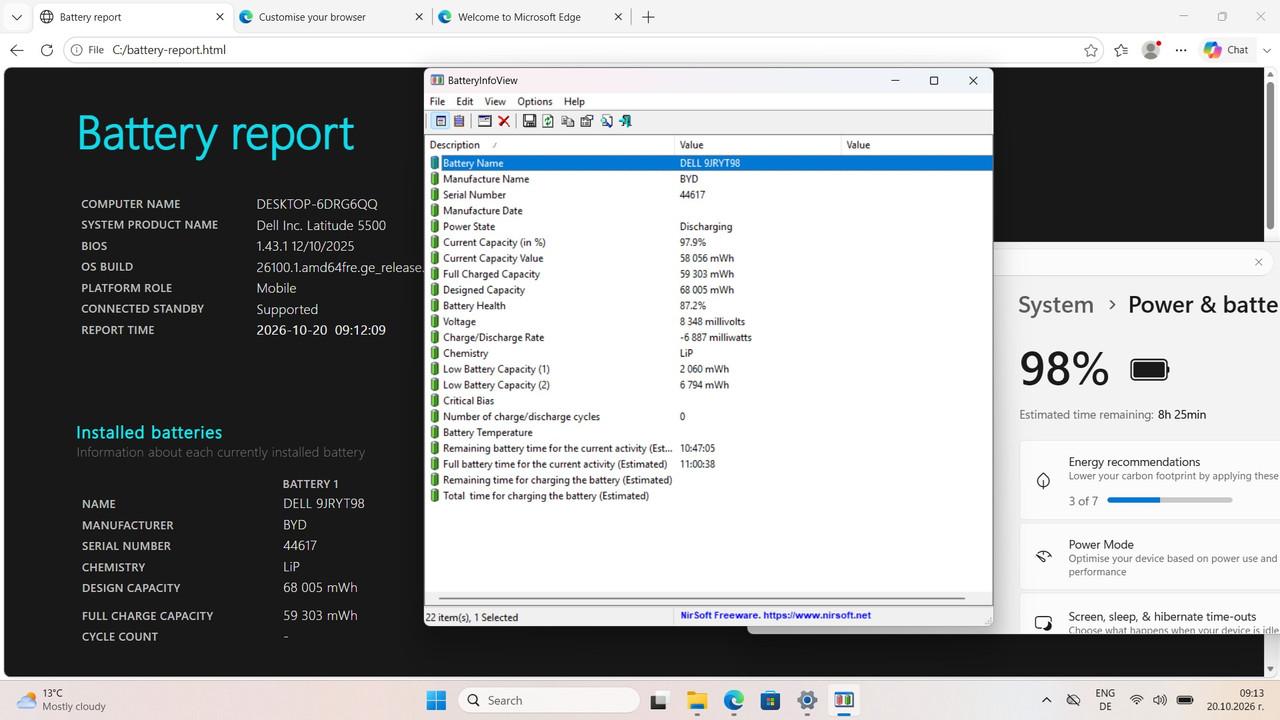Click the Exit door toolbar icon

point(625,121)
